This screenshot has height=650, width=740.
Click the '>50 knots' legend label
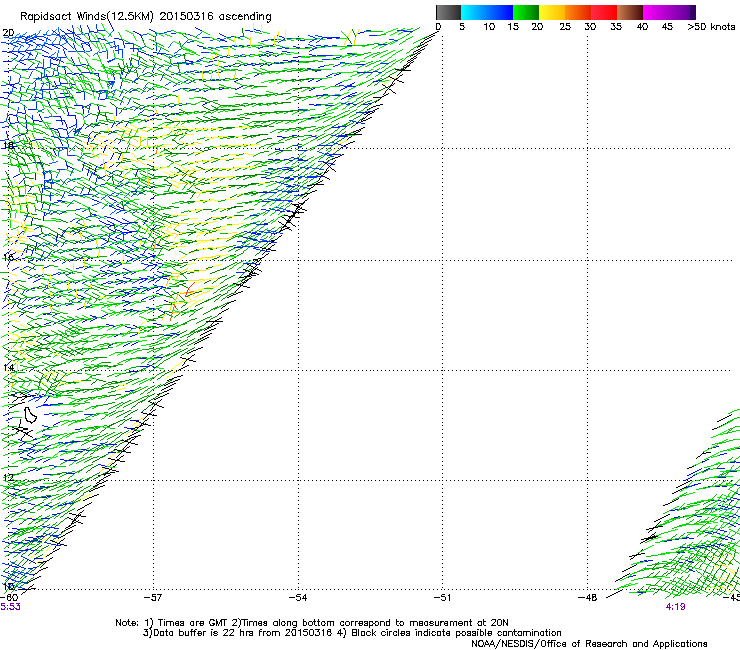coord(711,27)
